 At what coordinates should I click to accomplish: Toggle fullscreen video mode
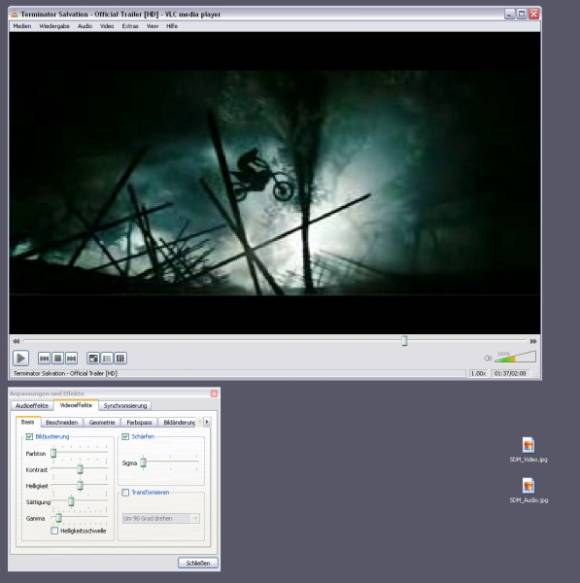[x=93, y=358]
